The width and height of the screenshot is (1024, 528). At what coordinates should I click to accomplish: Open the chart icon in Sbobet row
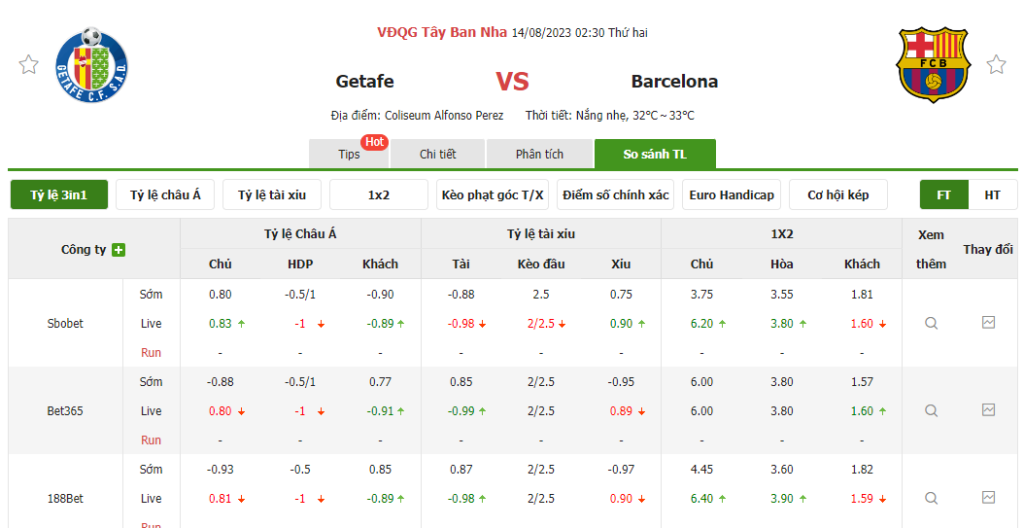[988, 323]
